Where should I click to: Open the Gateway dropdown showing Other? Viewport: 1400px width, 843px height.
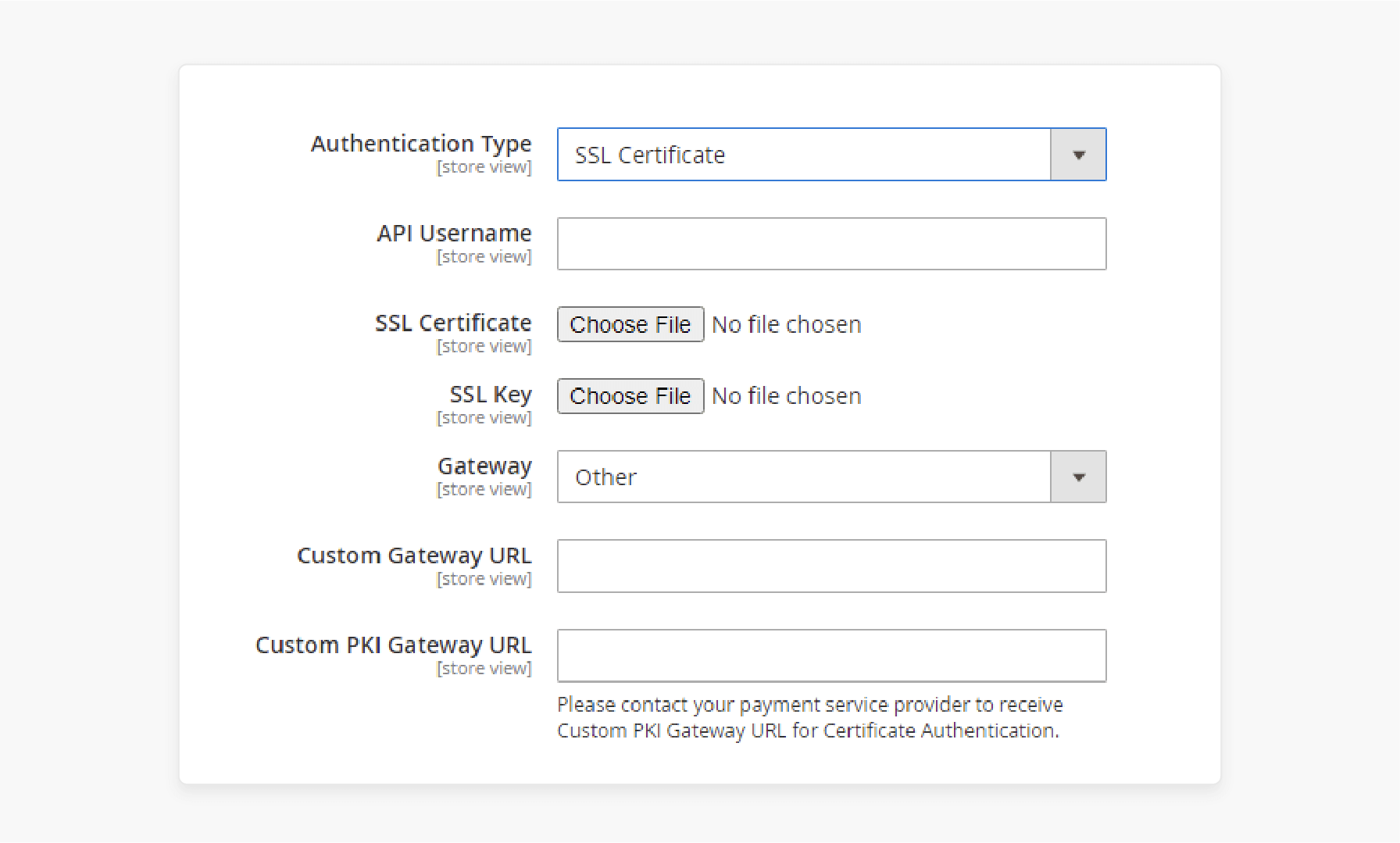831,477
